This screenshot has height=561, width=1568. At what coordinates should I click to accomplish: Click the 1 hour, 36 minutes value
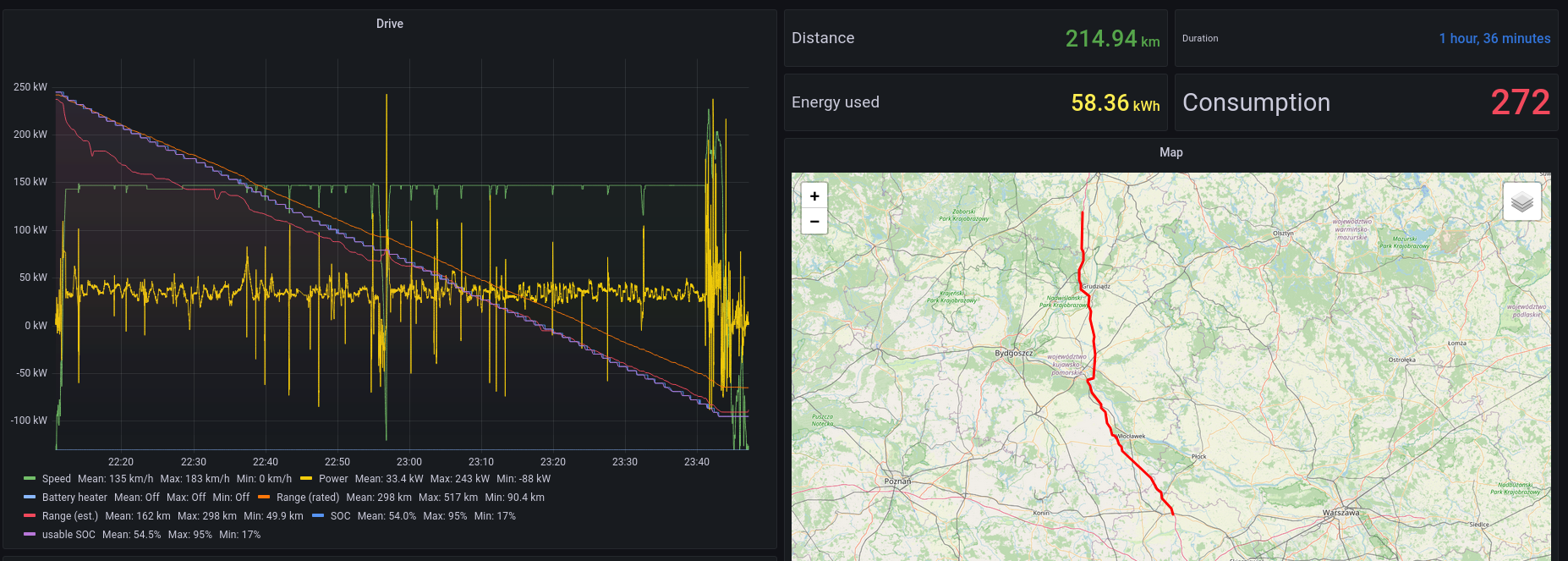pyautogui.click(x=1494, y=38)
